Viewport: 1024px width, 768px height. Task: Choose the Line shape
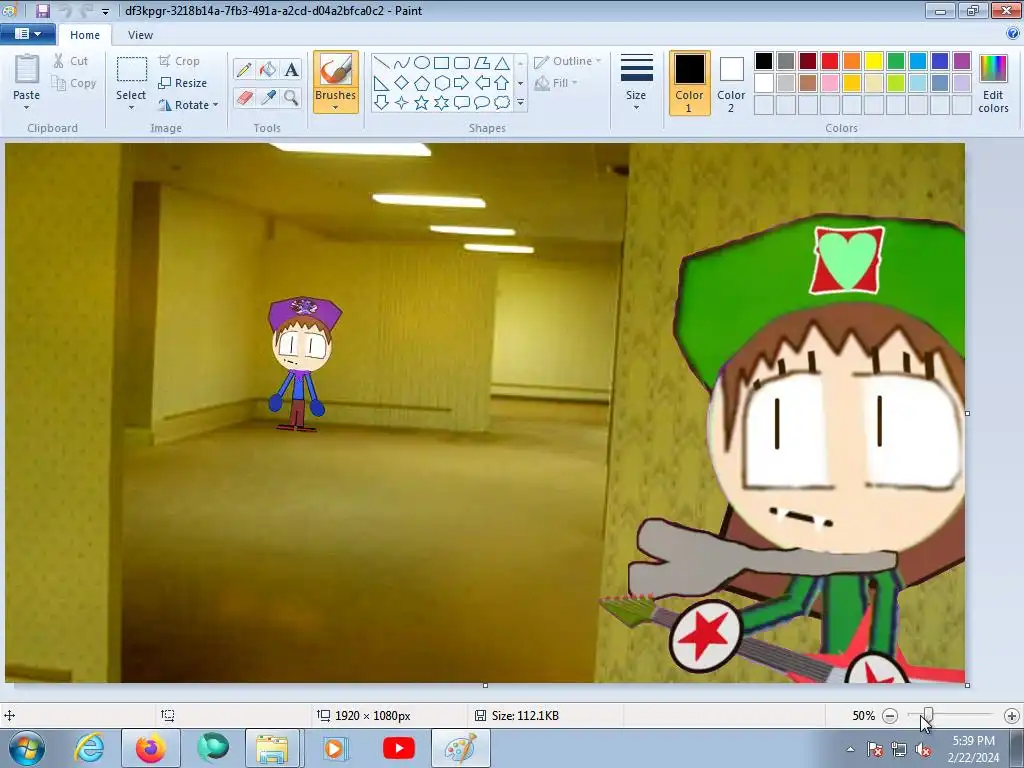(382, 63)
